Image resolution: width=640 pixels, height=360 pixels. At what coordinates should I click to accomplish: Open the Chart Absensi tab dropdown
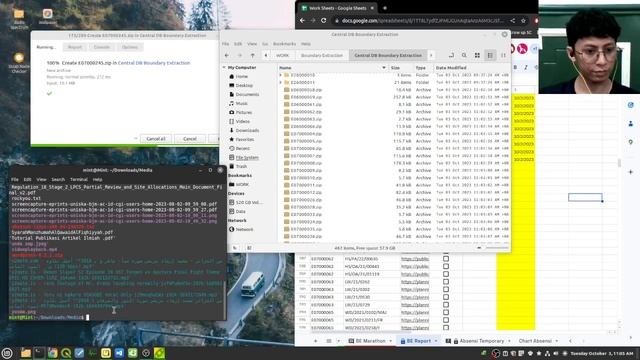click(557, 341)
